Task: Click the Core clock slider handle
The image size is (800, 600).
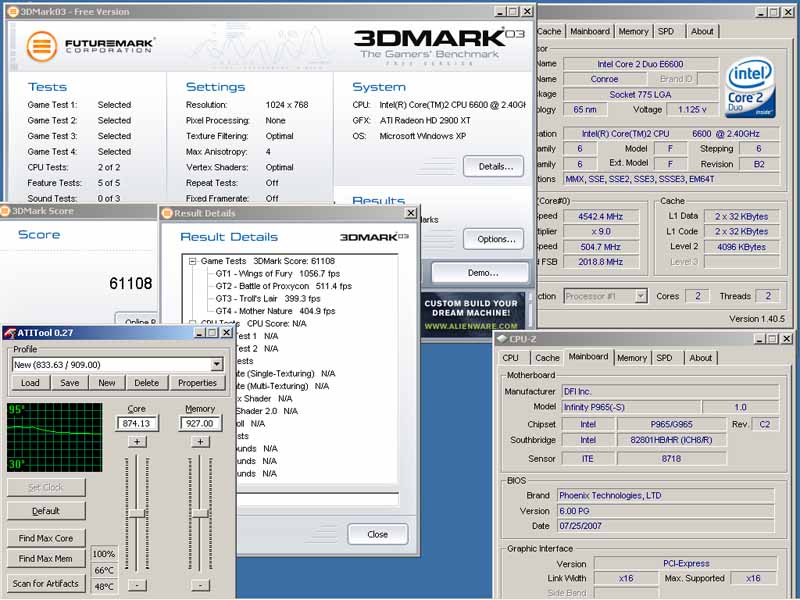Action: click(x=137, y=514)
